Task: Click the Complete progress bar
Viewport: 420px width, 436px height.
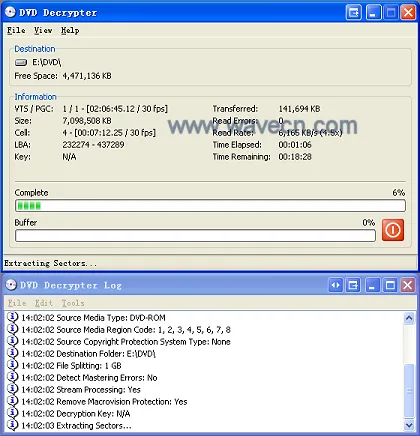Action: coord(210,206)
